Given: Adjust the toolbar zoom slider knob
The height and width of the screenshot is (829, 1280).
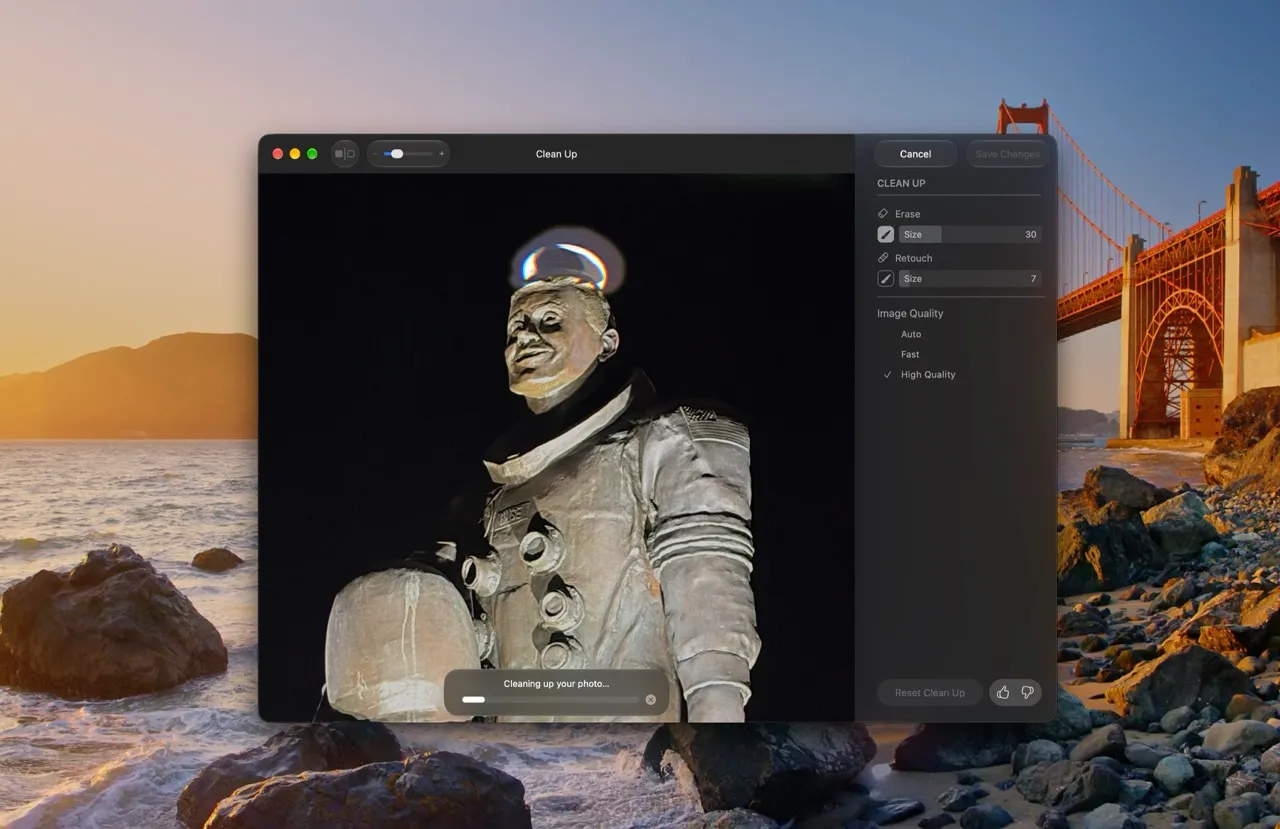Looking at the screenshot, I should click(x=397, y=154).
